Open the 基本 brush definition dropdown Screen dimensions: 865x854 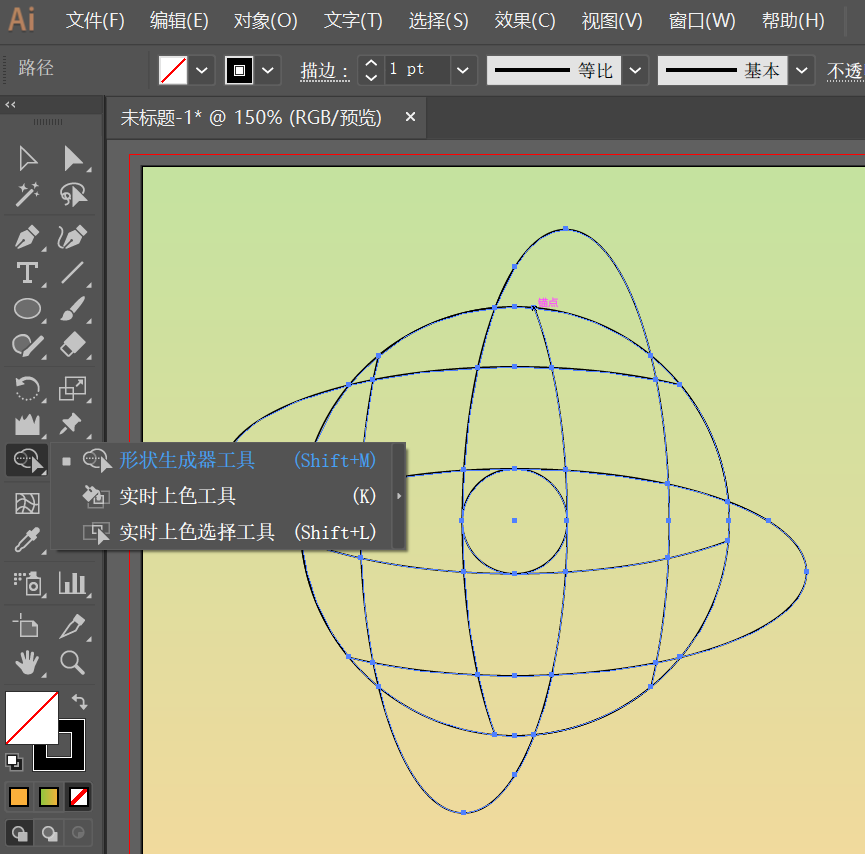[802, 70]
